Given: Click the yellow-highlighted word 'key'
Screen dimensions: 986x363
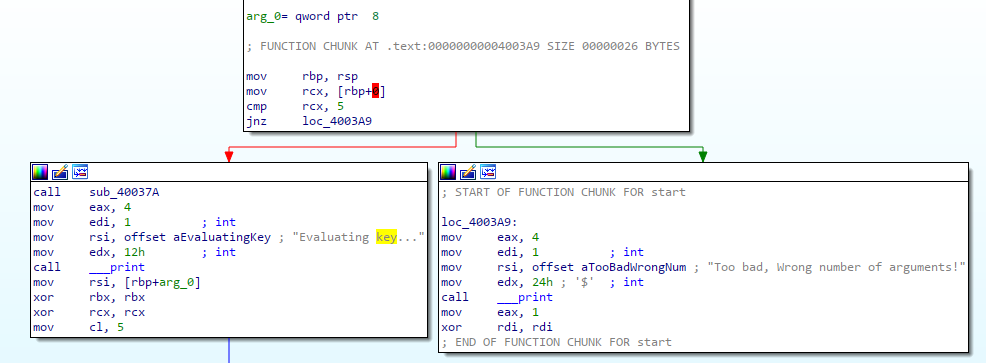Looking at the screenshot, I should point(387,237).
